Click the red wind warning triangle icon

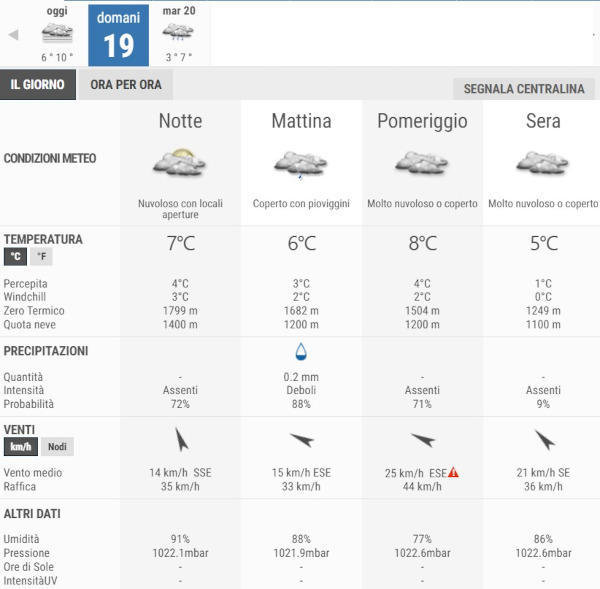(x=453, y=473)
